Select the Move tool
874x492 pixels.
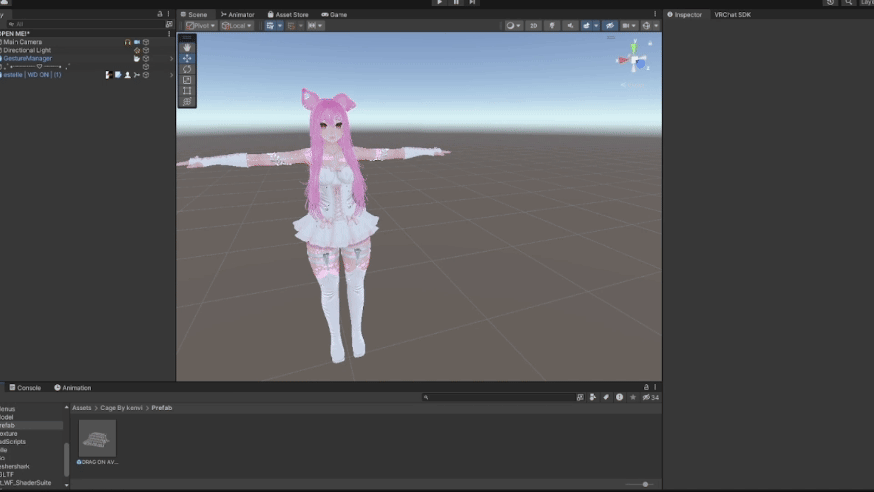(187, 59)
